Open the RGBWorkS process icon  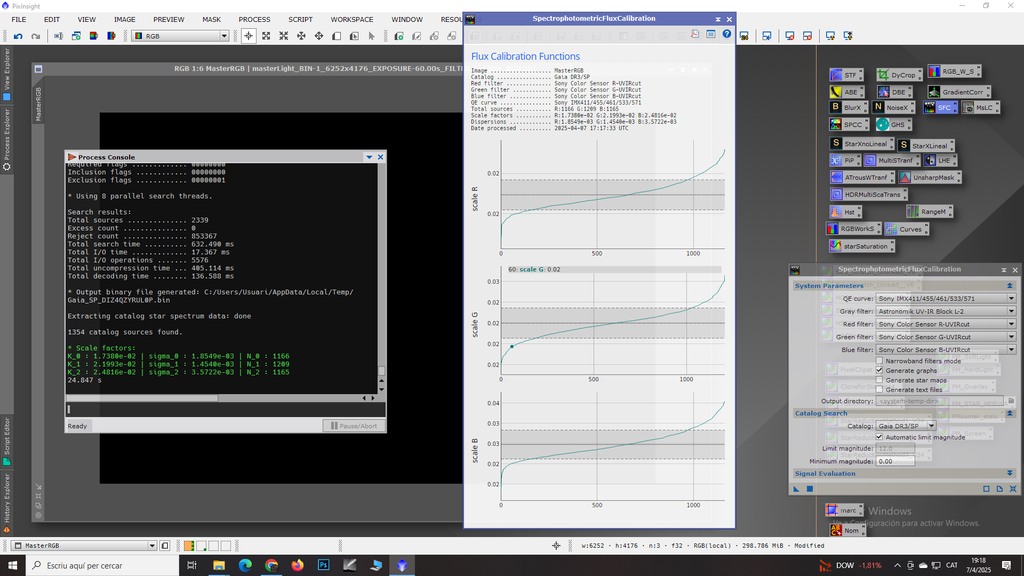click(x=853, y=229)
